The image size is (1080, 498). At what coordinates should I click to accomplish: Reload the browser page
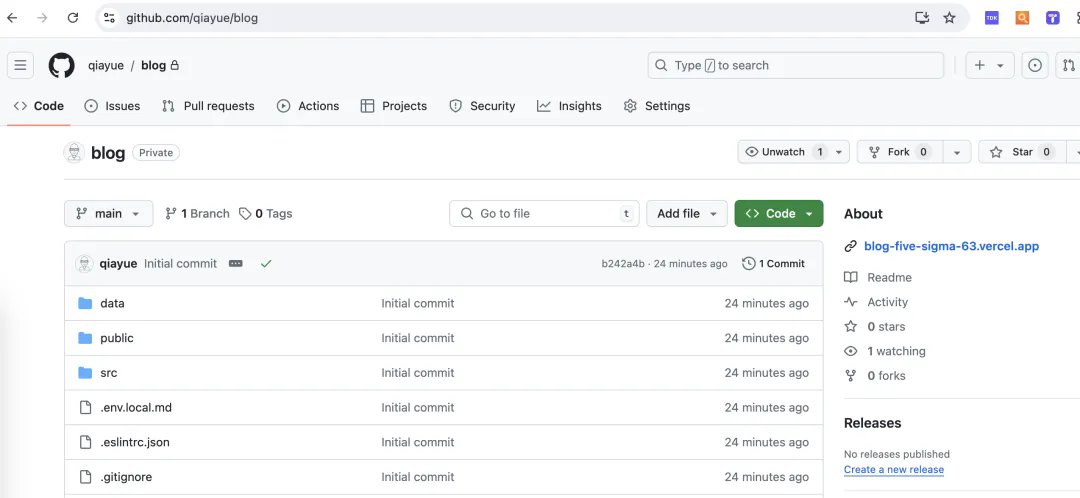[73, 18]
